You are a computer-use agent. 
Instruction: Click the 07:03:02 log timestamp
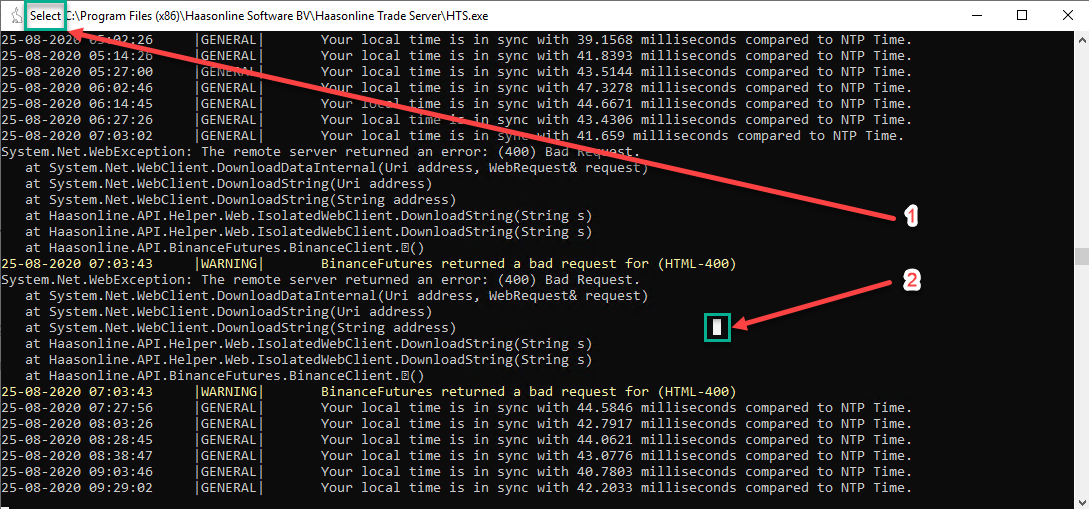click(122, 135)
